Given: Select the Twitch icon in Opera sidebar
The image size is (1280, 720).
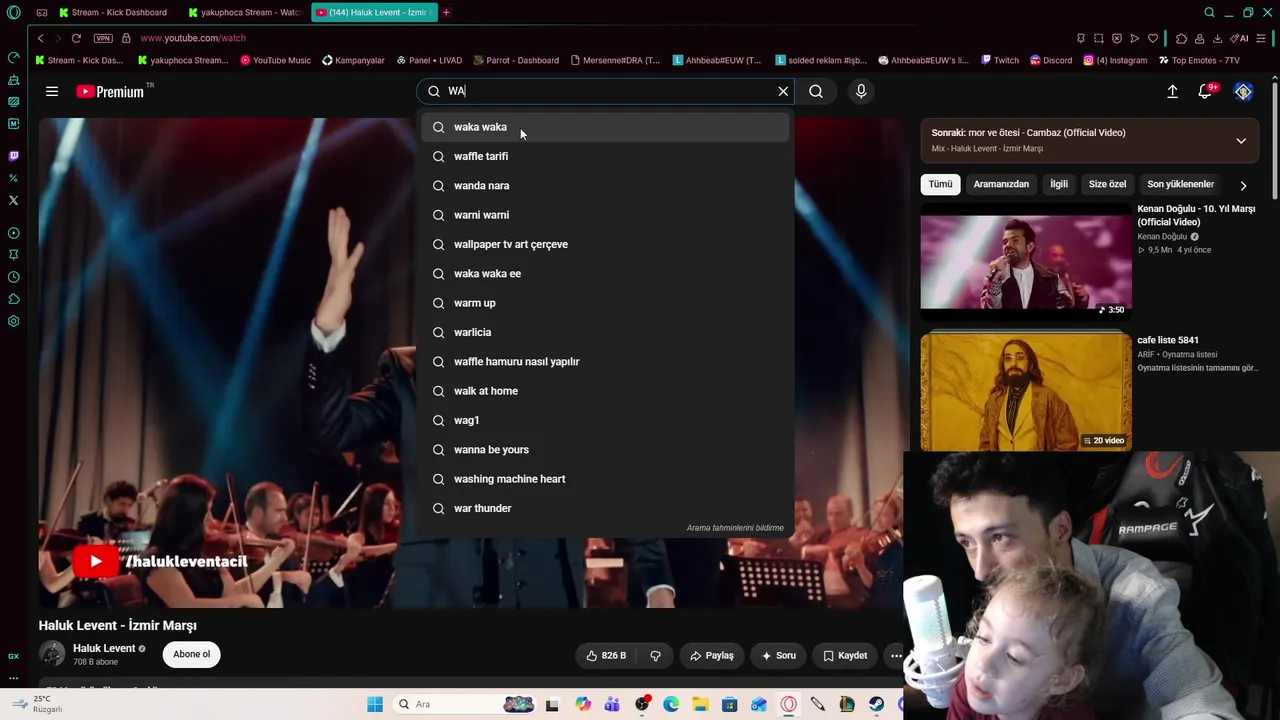Looking at the screenshot, I should tap(13, 156).
